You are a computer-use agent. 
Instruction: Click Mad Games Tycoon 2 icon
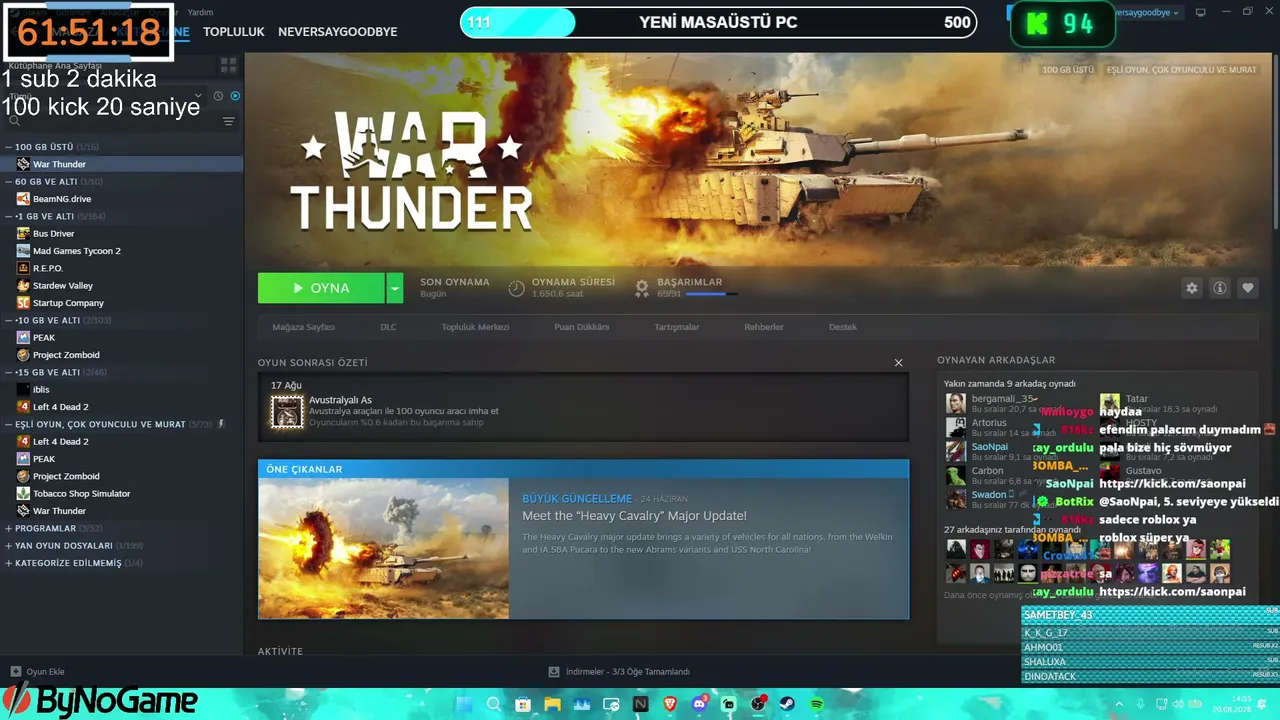23,251
